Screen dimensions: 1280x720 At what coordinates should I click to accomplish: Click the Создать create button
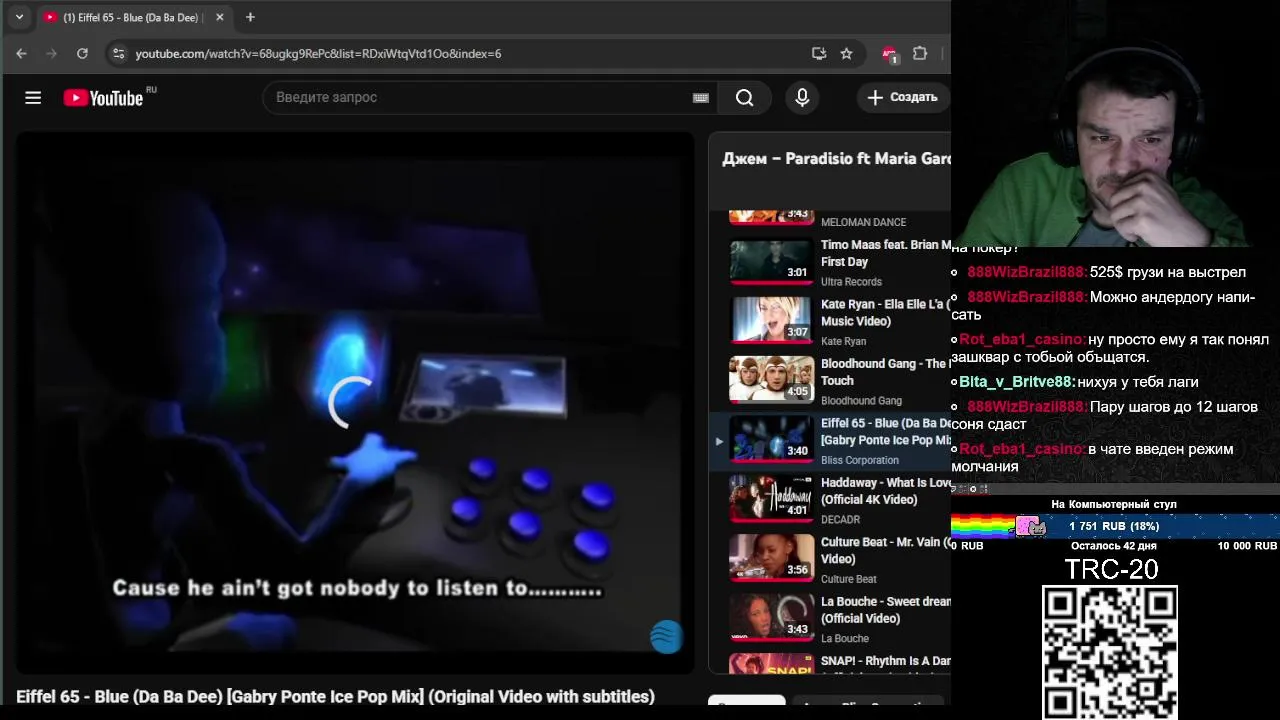(902, 97)
